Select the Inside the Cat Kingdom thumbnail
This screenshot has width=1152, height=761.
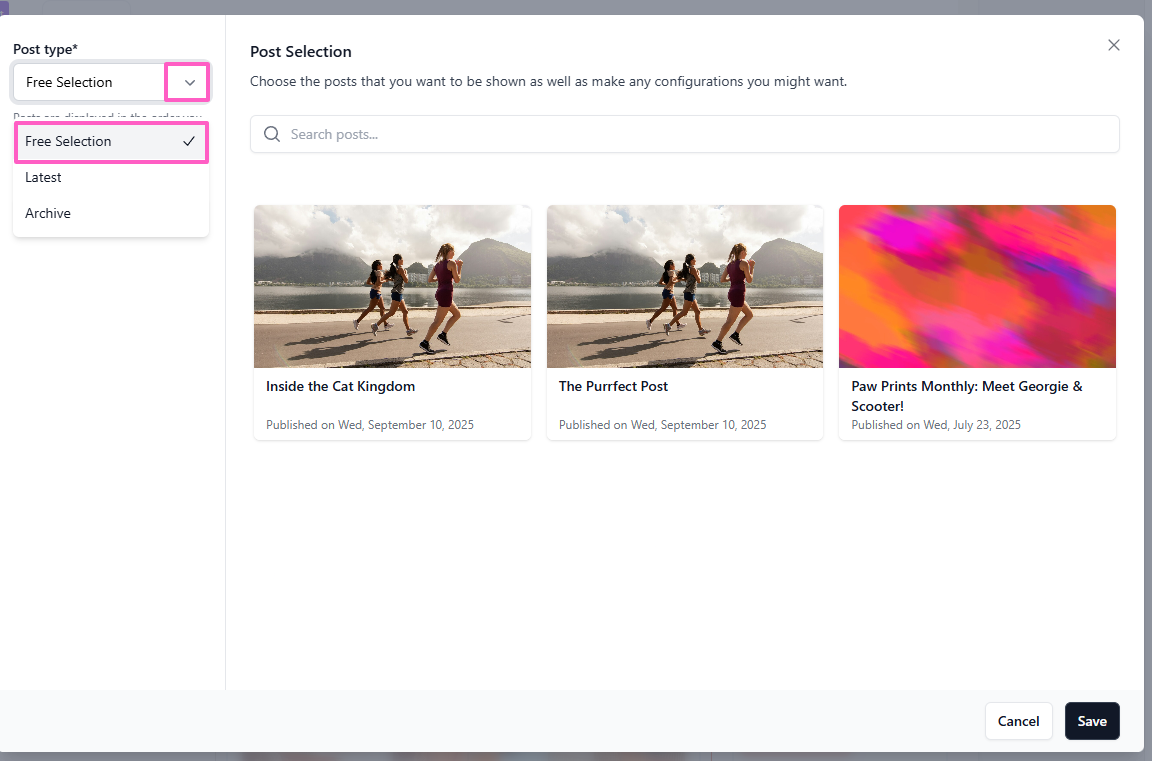click(392, 286)
